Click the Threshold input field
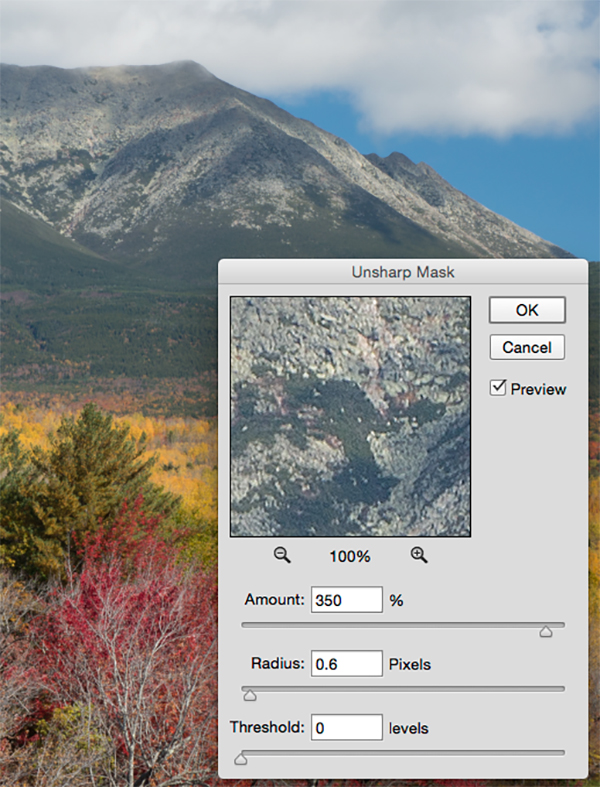This screenshot has height=787, width=600. (346, 727)
